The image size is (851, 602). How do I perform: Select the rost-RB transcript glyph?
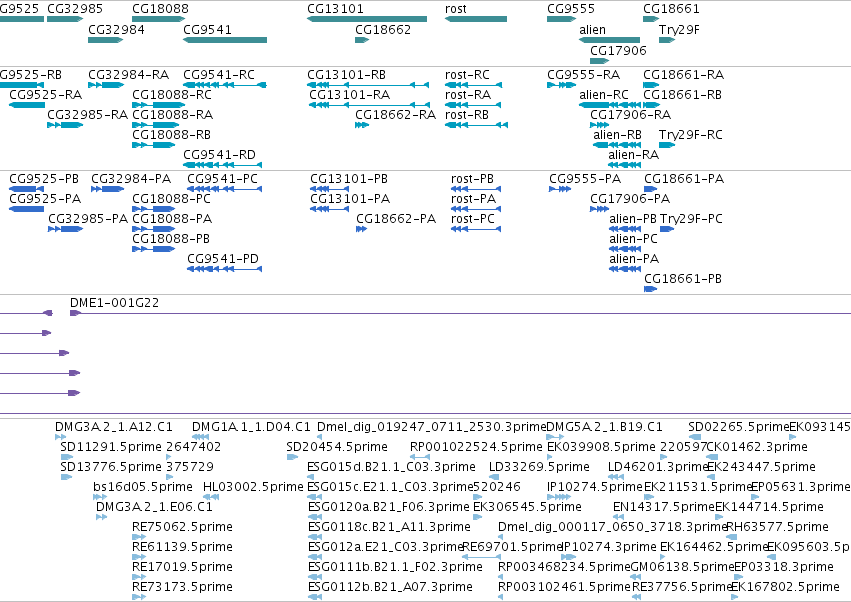(477, 125)
